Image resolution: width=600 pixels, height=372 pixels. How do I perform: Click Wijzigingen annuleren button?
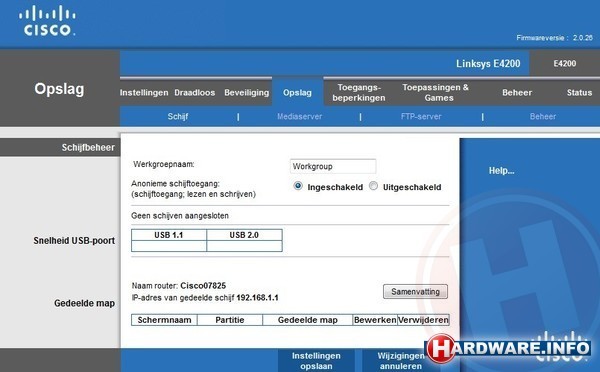tap(401, 361)
